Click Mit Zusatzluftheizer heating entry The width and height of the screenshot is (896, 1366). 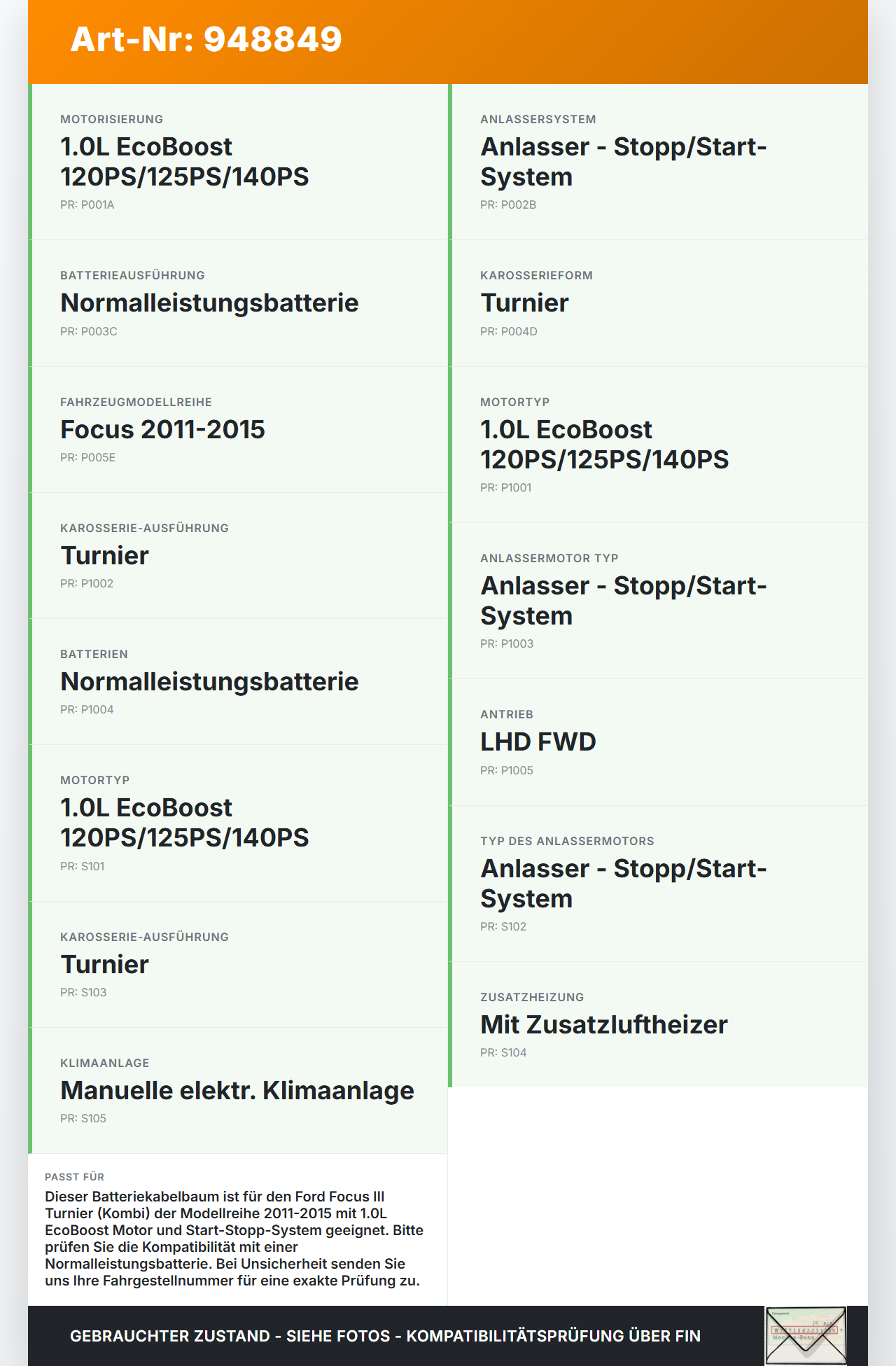604,1024
